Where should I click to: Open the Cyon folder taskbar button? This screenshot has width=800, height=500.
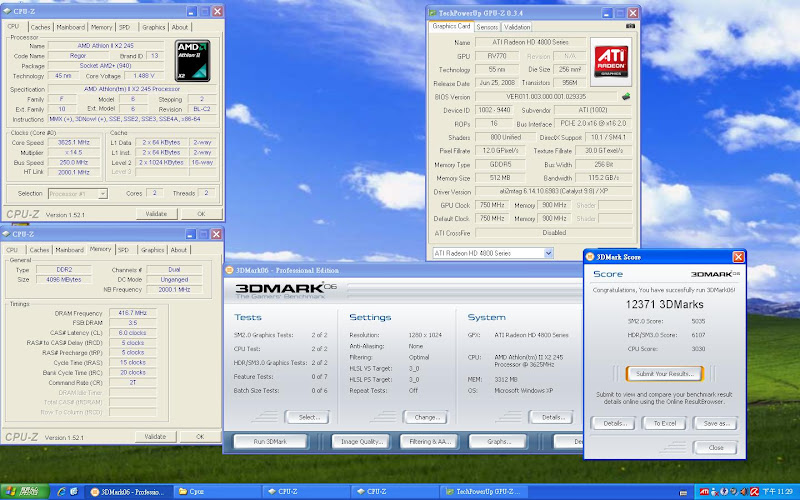218,492
